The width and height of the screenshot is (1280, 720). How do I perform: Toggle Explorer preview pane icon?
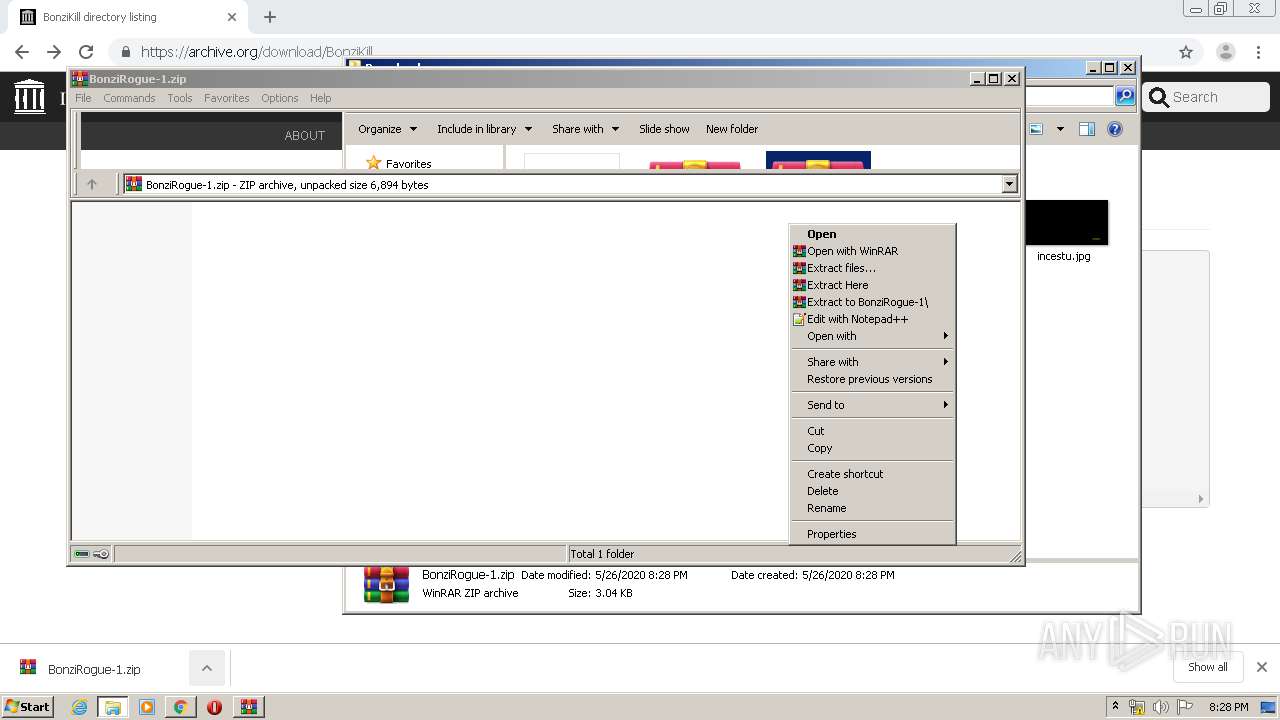[1087, 129]
